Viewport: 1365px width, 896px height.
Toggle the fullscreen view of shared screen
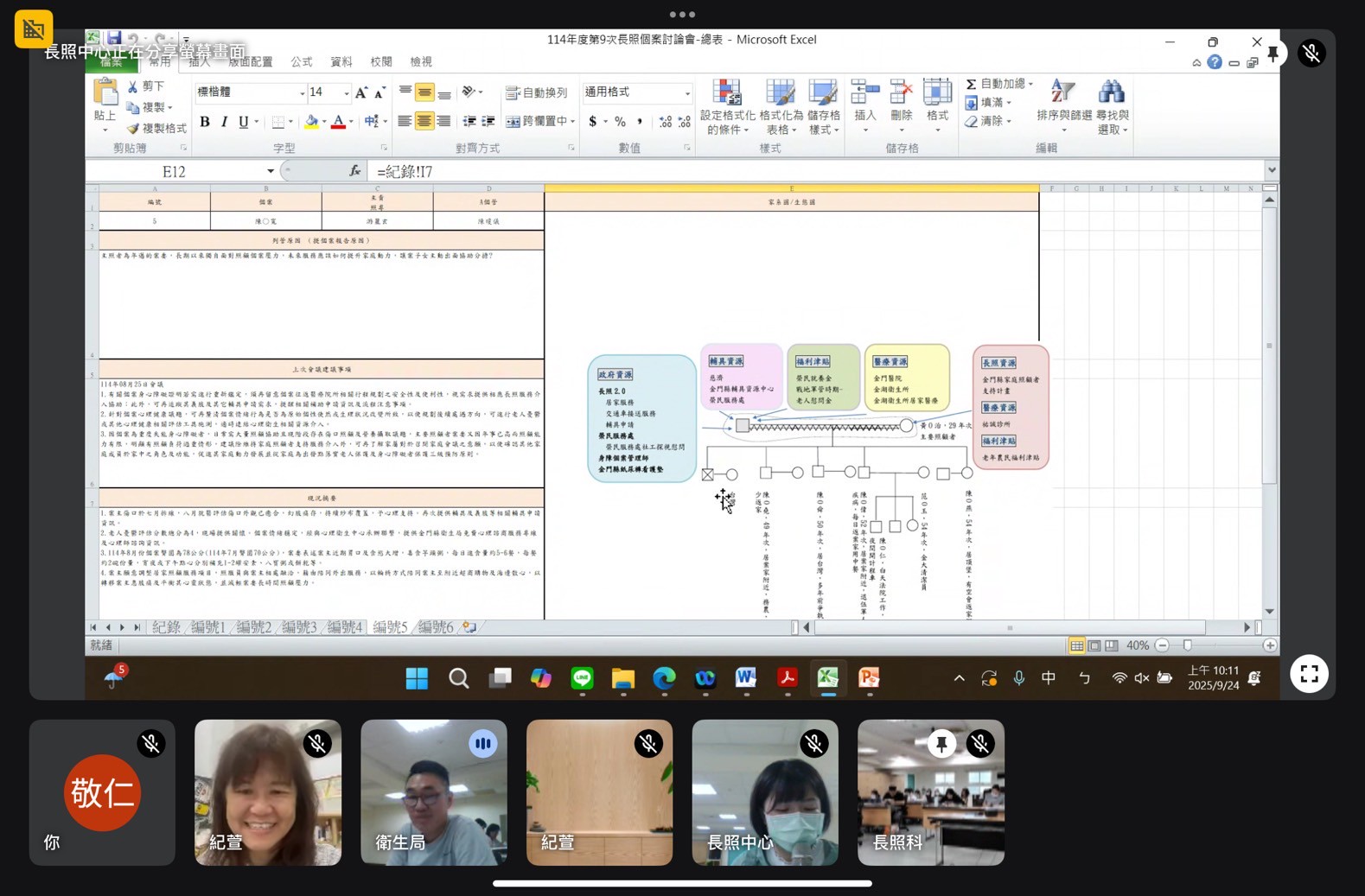coord(1309,674)
